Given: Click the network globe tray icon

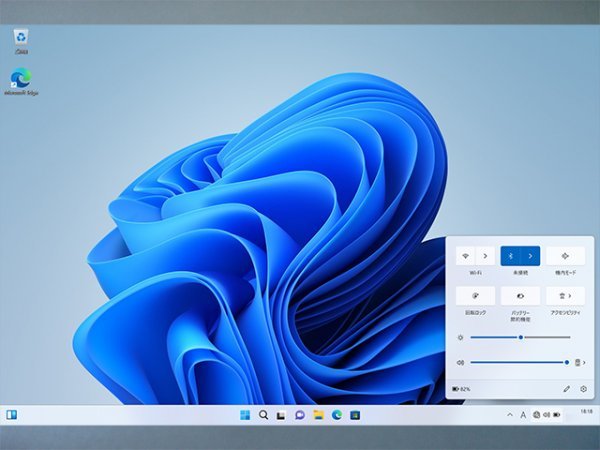Looking at the screenshot, I should [536, 415].
